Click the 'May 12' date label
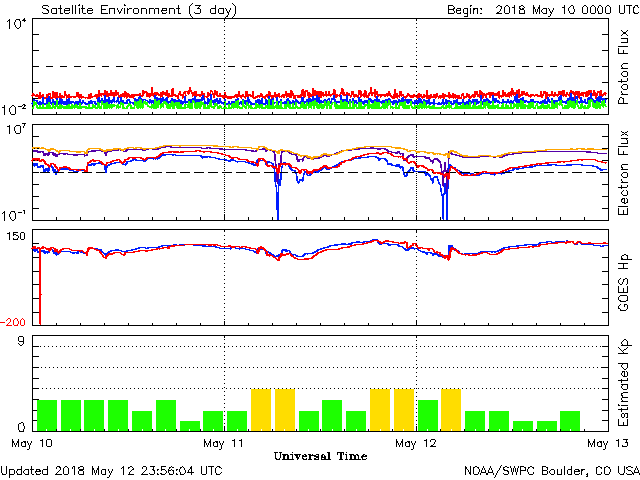 click(416, 443)
